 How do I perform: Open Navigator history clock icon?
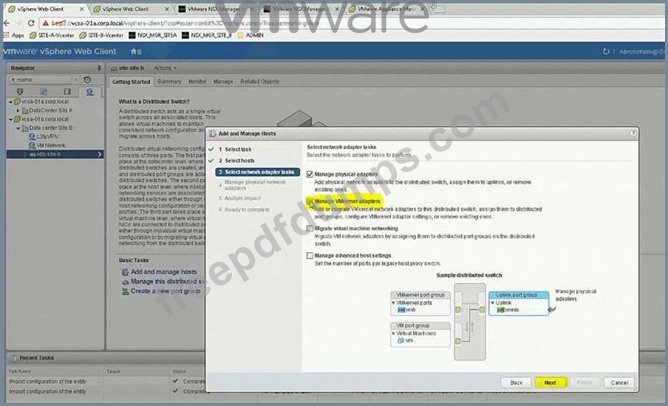pos(87,80)
